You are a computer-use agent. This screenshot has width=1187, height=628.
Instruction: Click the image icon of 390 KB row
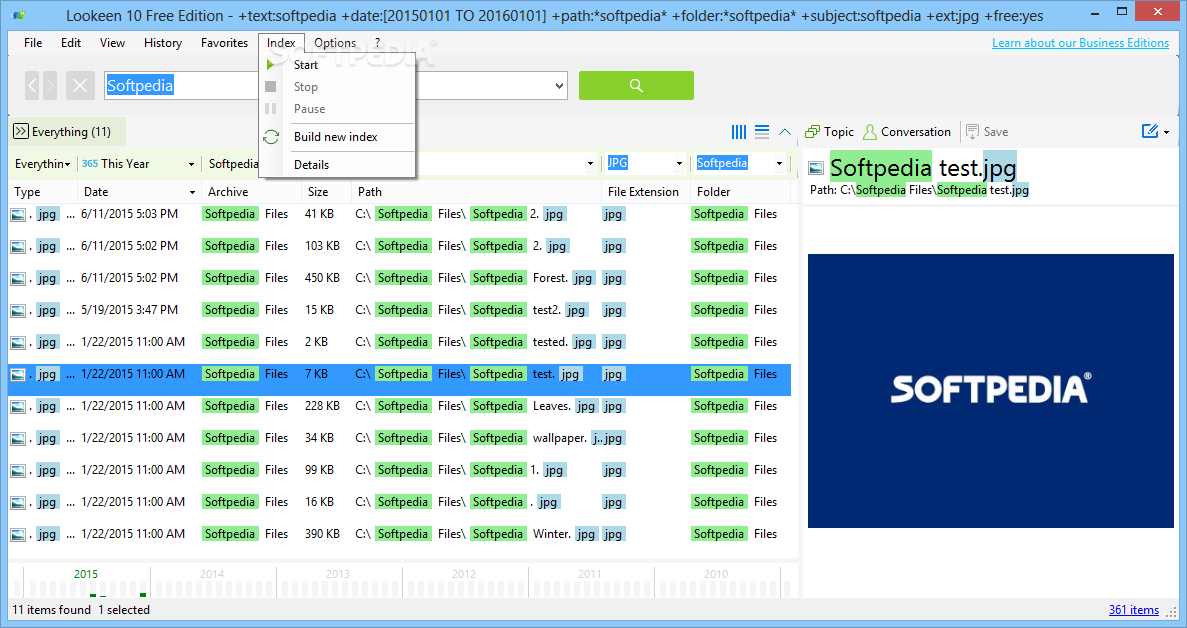pyautogui.click(x=18, y=534)
